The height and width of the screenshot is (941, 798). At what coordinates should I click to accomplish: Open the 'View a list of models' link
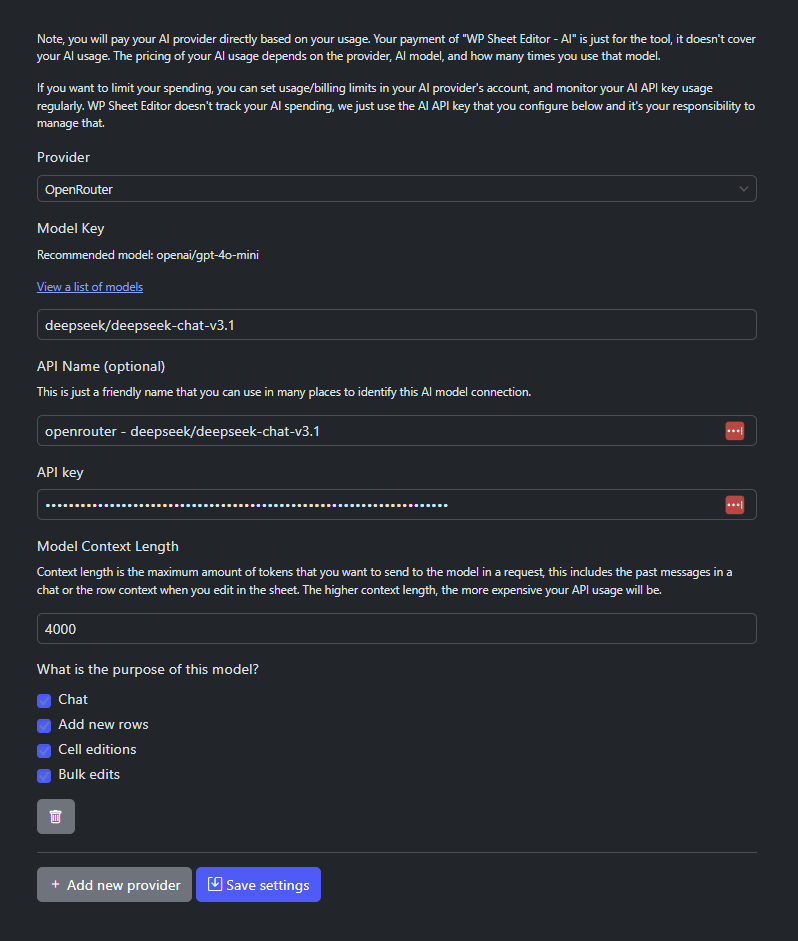pyautogui.click(x=90, y=287)
